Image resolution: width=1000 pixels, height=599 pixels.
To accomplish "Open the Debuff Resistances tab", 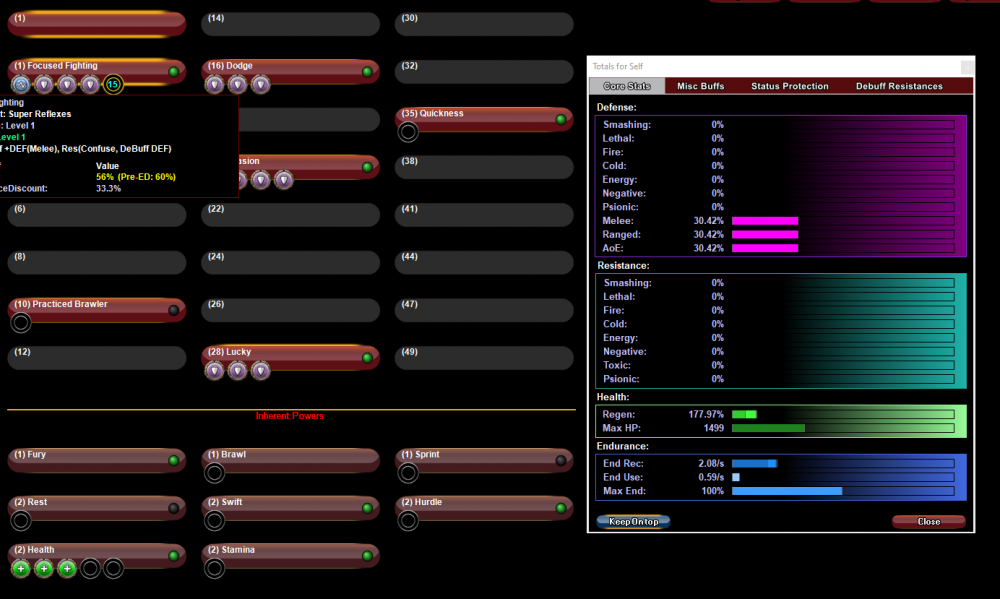I will (x=899, y=86).
